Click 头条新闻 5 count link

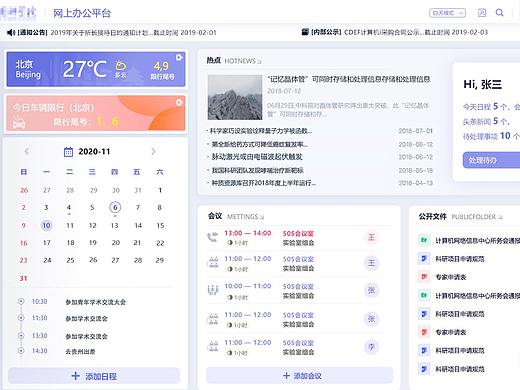pyautogui.click(x=485, y=121)
